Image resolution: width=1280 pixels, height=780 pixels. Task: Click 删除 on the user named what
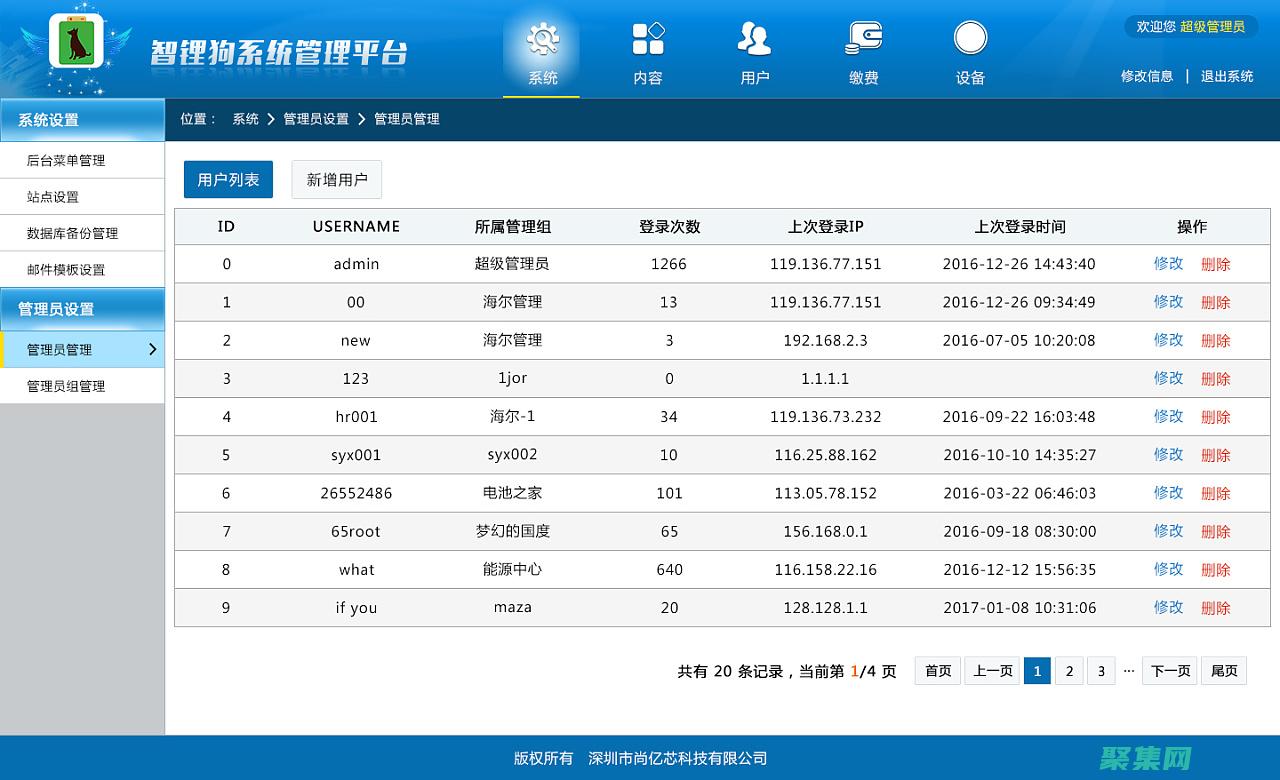point(1215,569)
